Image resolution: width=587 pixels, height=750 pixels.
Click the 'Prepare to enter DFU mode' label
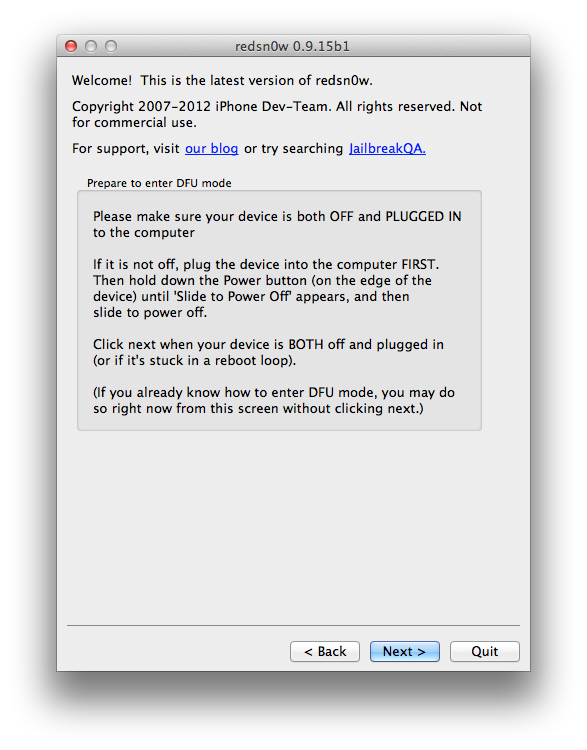tap(159, 183)
